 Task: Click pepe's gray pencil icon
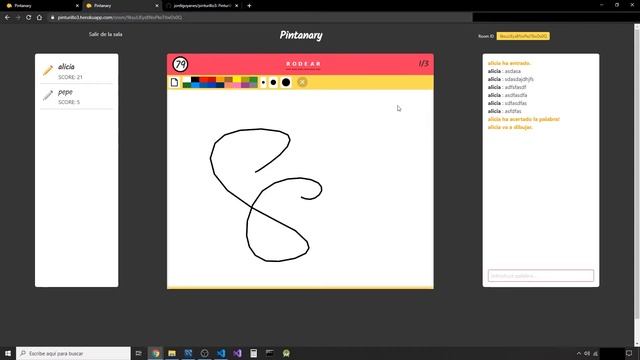(x=48, y=96)
